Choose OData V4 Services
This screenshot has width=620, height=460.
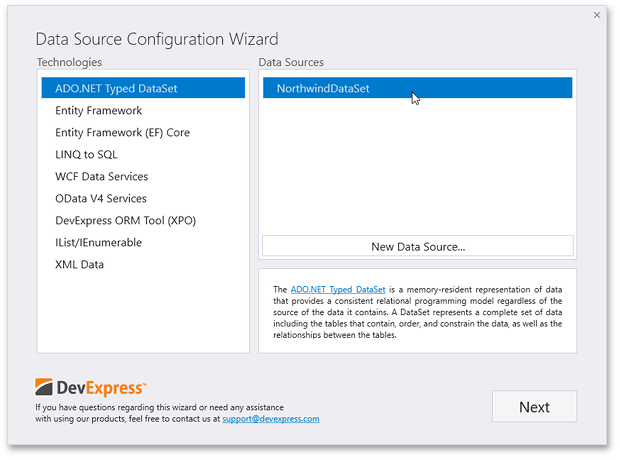point(143,198)
